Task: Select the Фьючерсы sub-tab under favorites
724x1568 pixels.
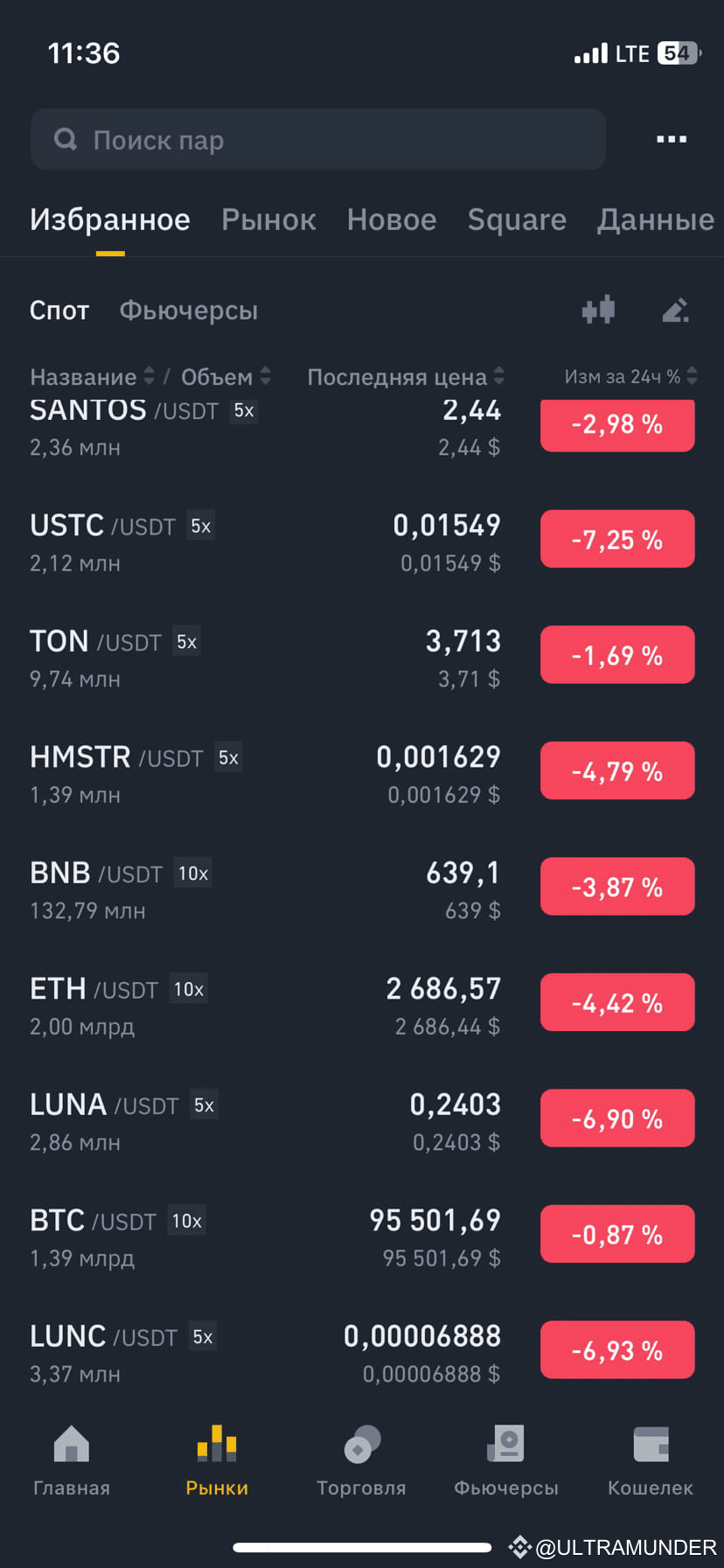Action: [x=189, y=310]
